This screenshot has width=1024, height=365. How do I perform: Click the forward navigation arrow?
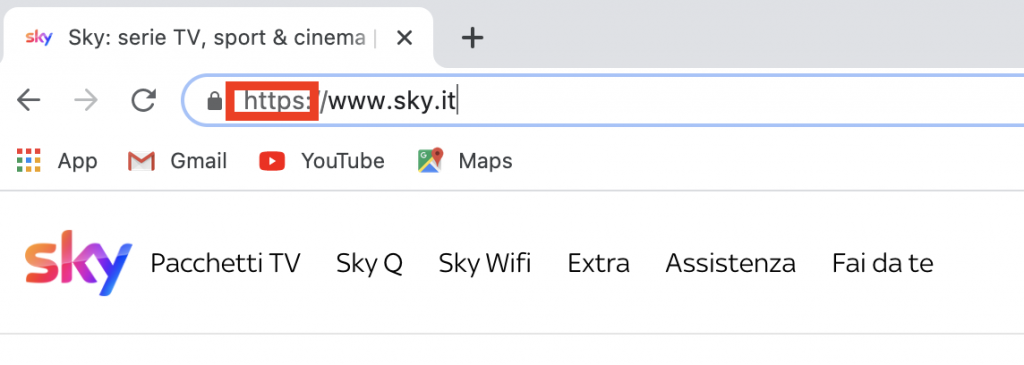(86, 101)
